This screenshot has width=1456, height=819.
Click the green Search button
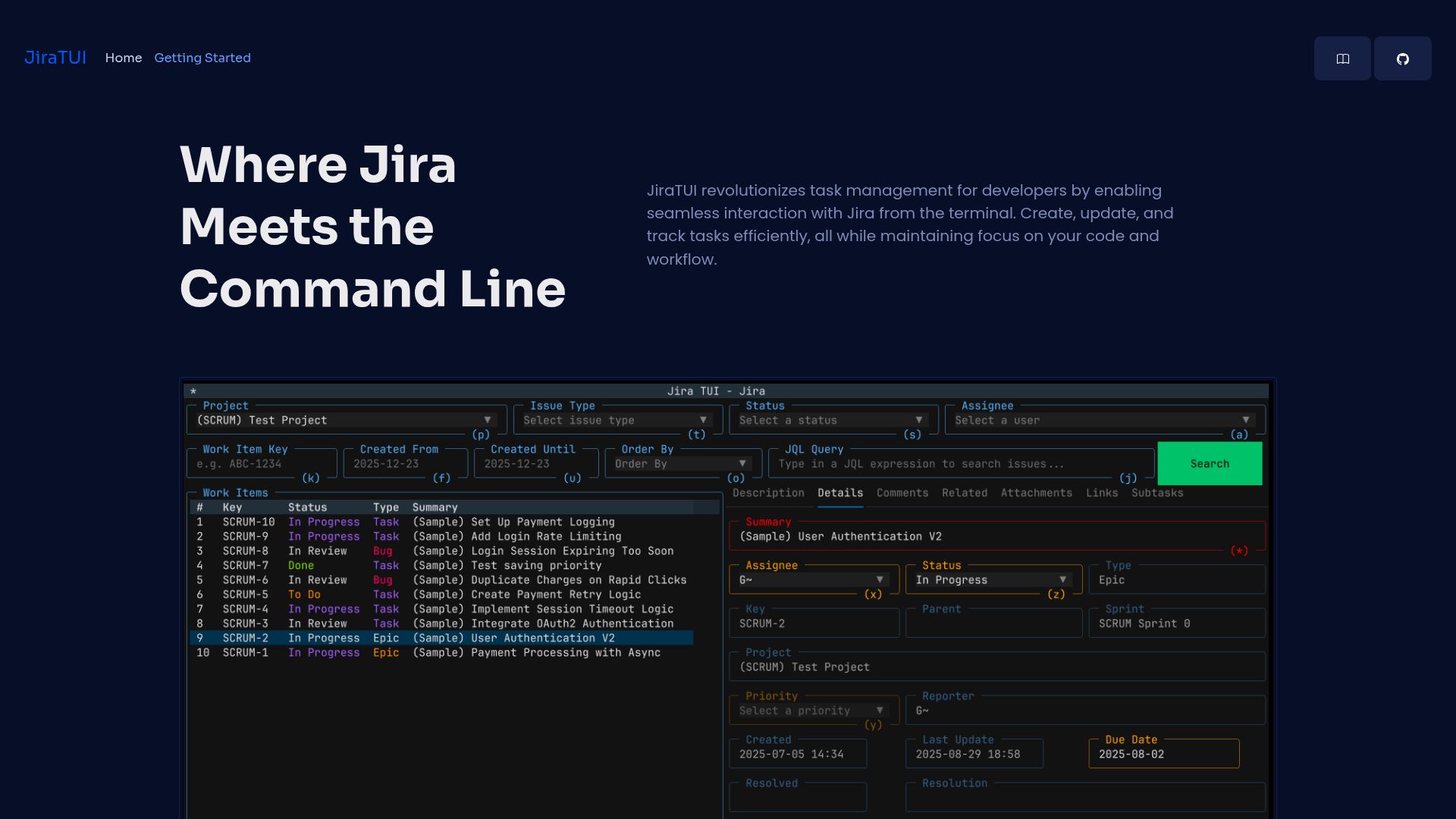tap(1210, 463)
